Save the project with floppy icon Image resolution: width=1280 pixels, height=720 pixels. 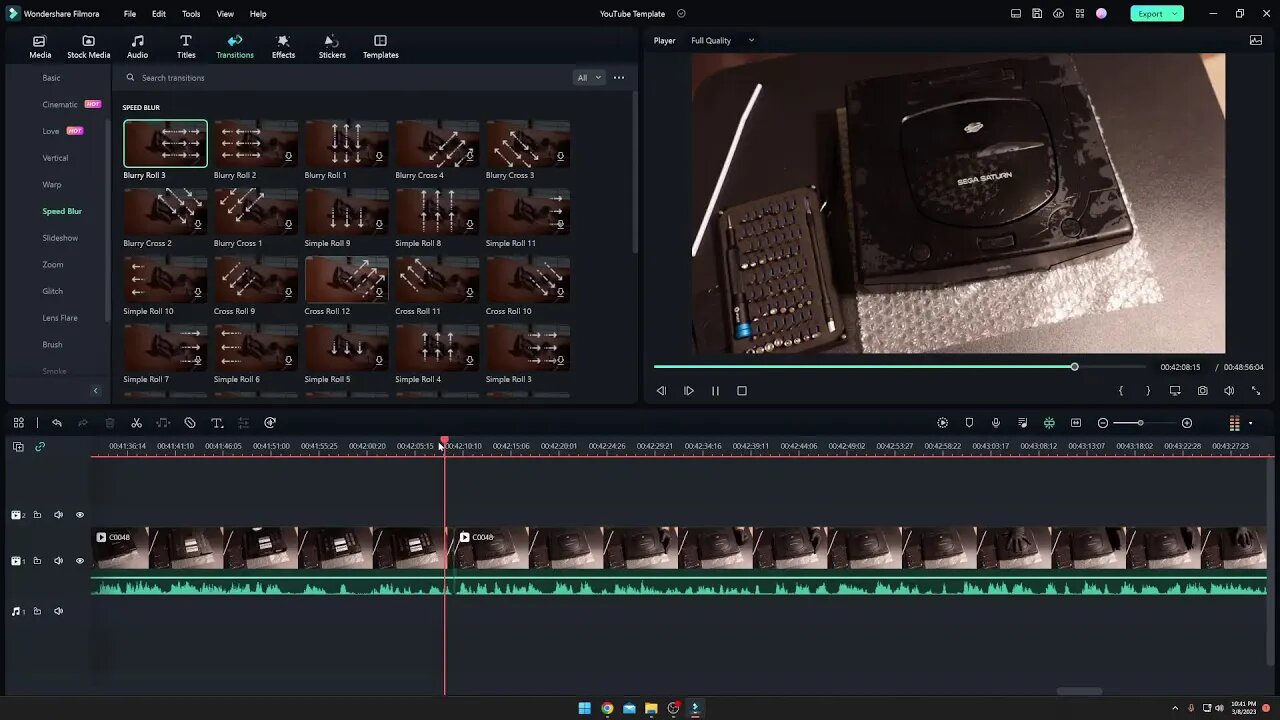point(1037,14)
